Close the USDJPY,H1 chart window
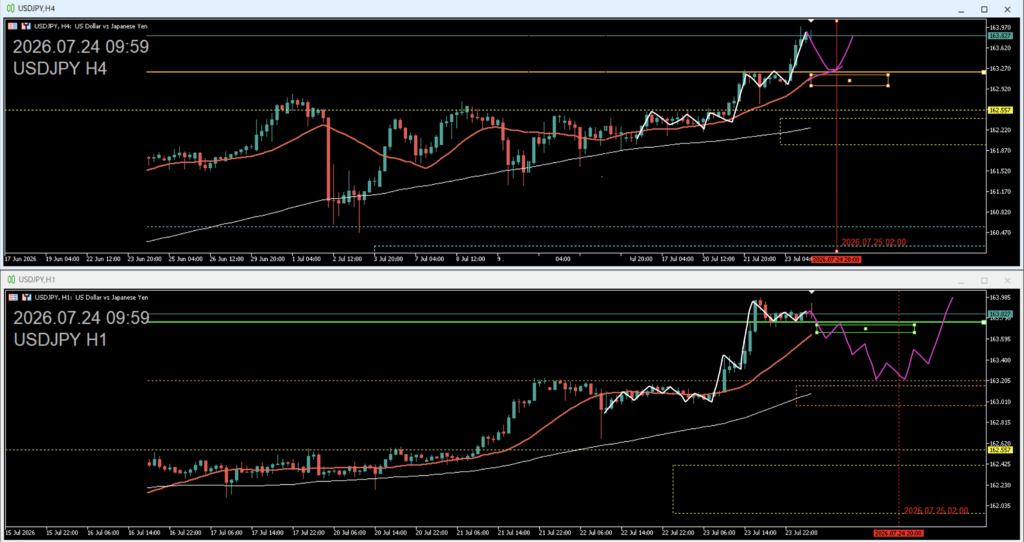 (x=1008, y=281)
